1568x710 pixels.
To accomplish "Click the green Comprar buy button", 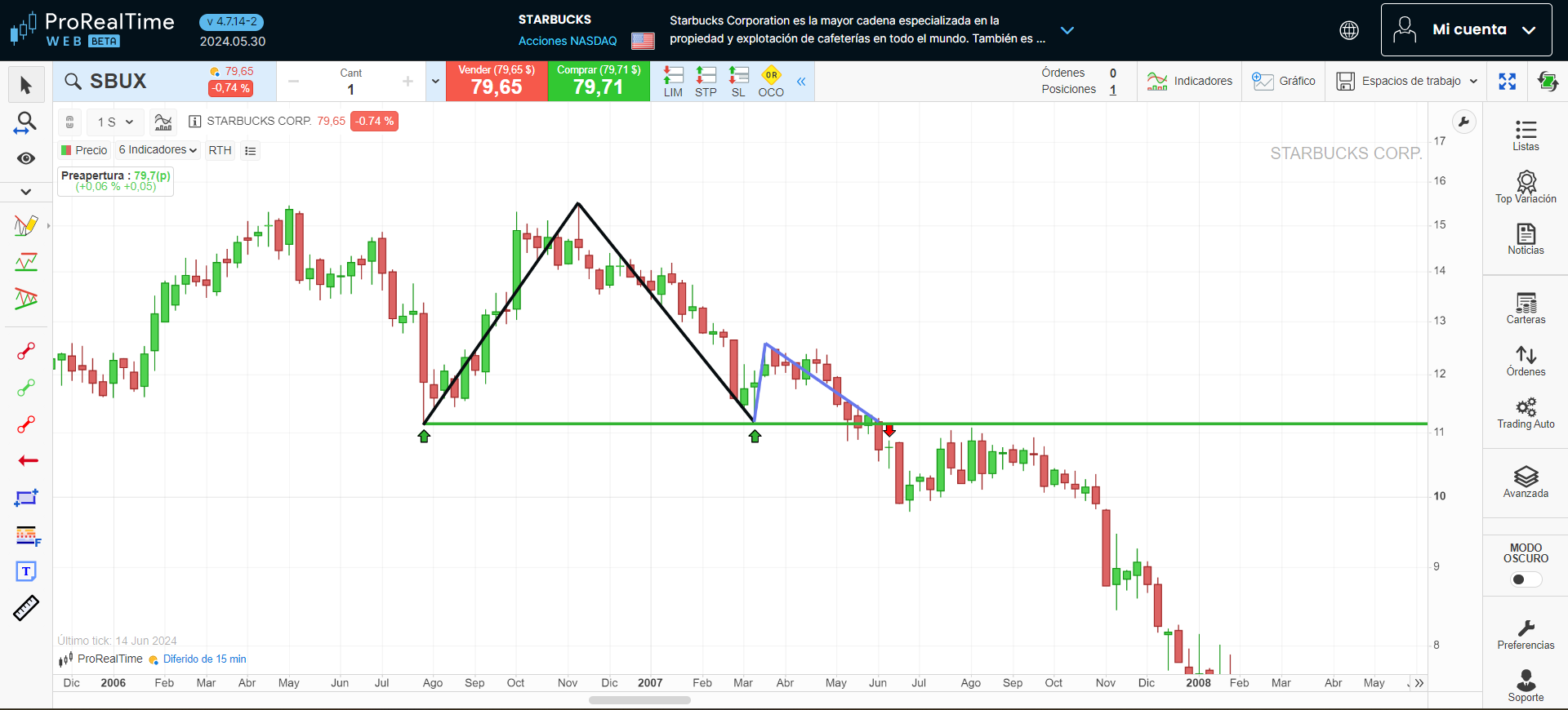I will (599, 81).
